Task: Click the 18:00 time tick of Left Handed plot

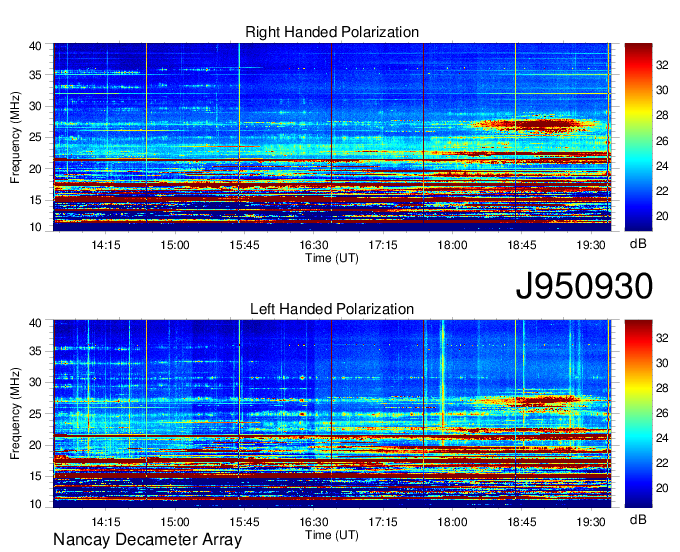Action: click(x=452, y=521)
